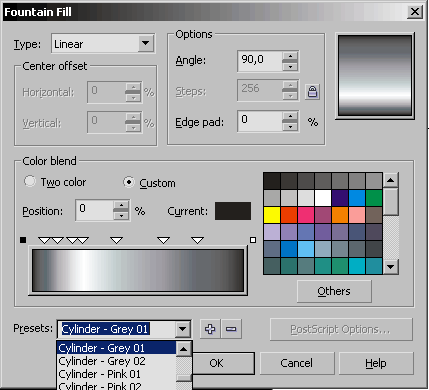This screenshot has height=390, width=429.
Task: Click the add preset plus icon
Action: pyautogui.click(x=210, y=329)
